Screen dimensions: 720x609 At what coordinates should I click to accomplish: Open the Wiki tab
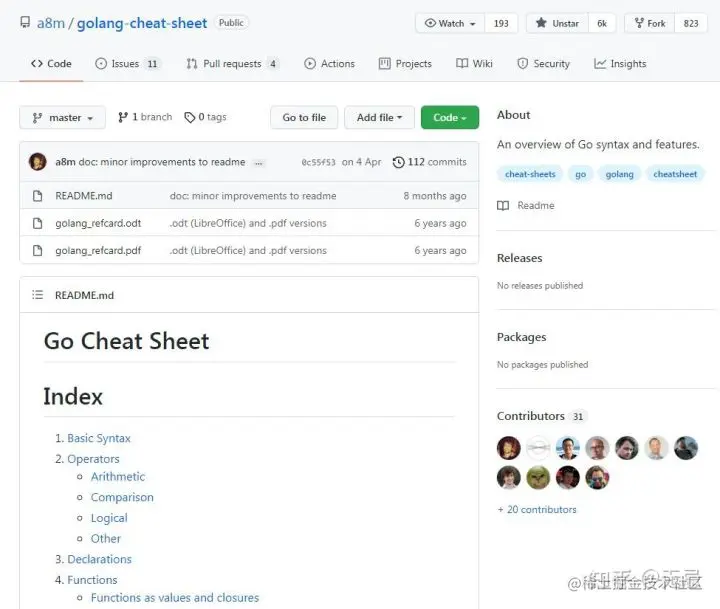[474, 63]
